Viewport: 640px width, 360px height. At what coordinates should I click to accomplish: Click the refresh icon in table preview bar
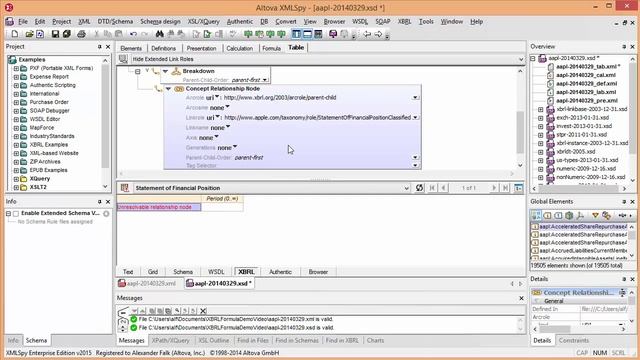click(419, 188)
